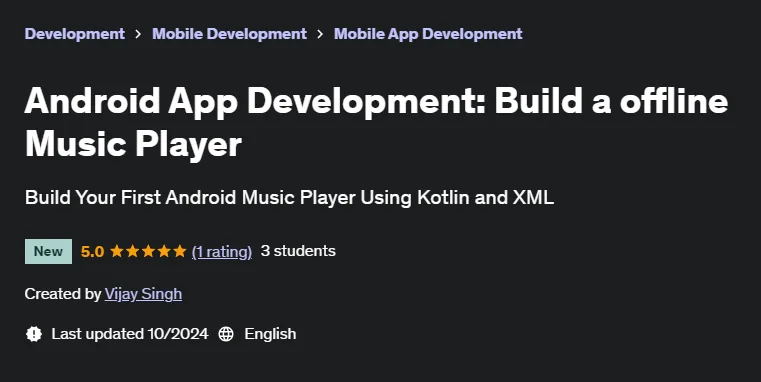
Task: Go to Mobile App Development category
Action: pos(428,33)
